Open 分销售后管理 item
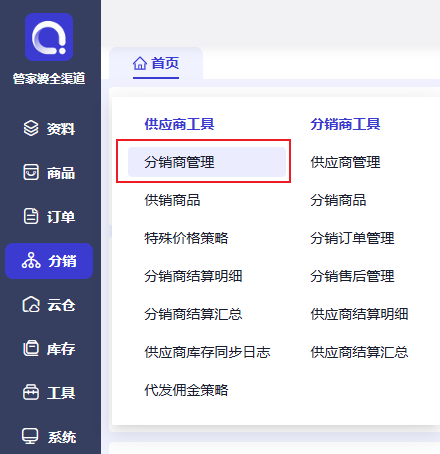The image size is (440, 454). pos(352,276)
